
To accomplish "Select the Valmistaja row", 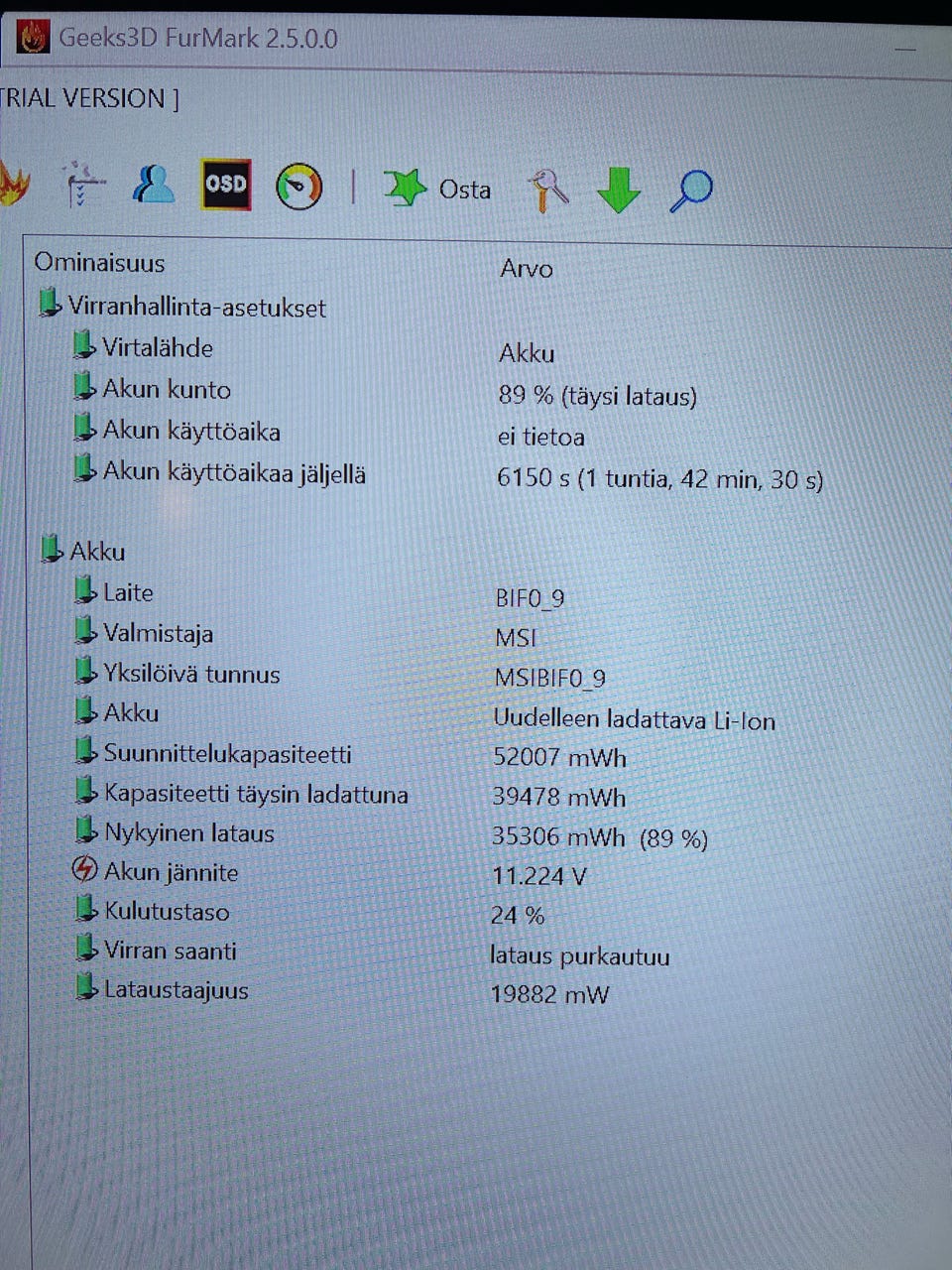I will pyautogui.click(x=158, y=634).
